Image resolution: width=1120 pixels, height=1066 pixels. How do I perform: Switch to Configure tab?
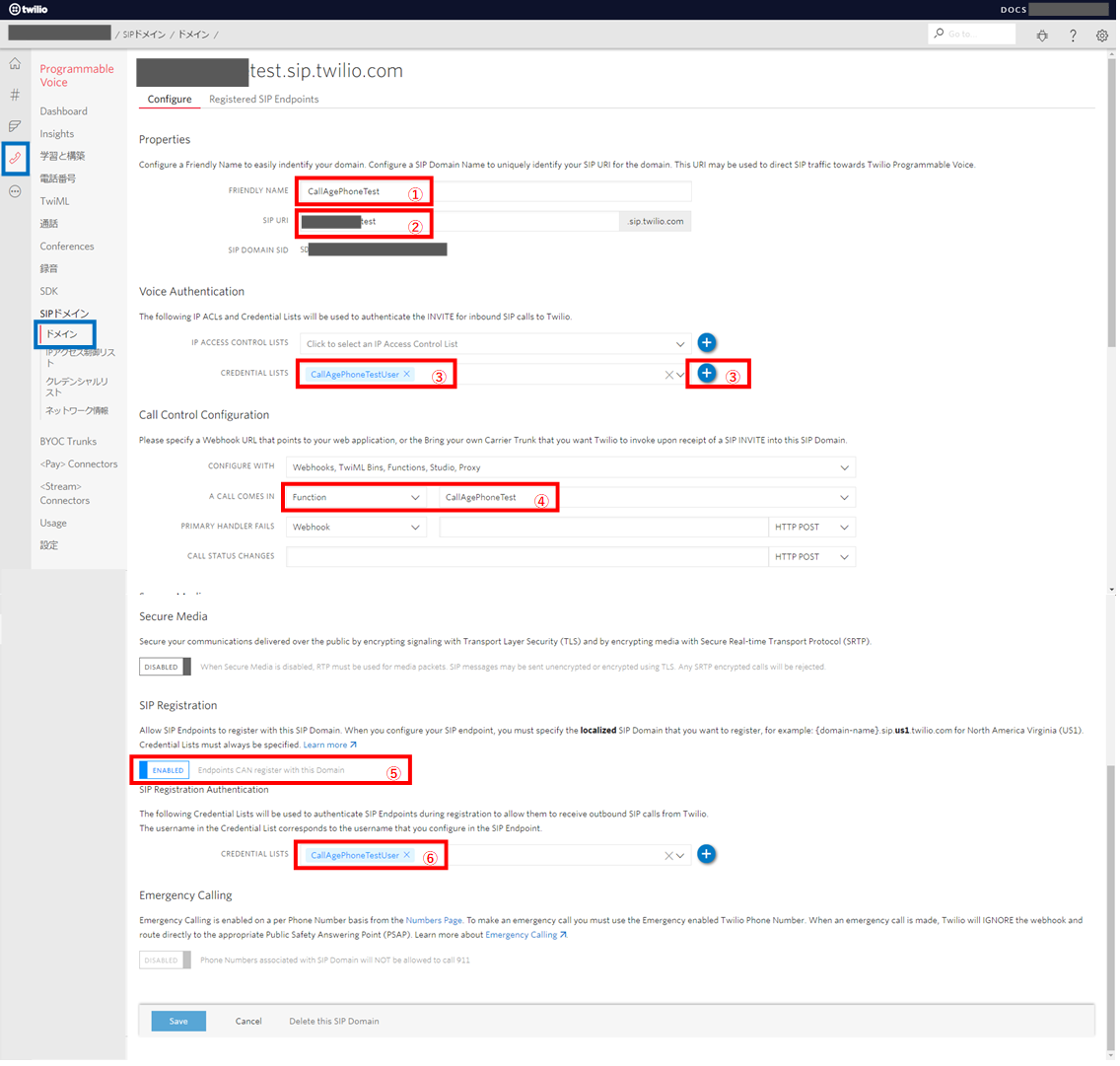pos(170,100)
